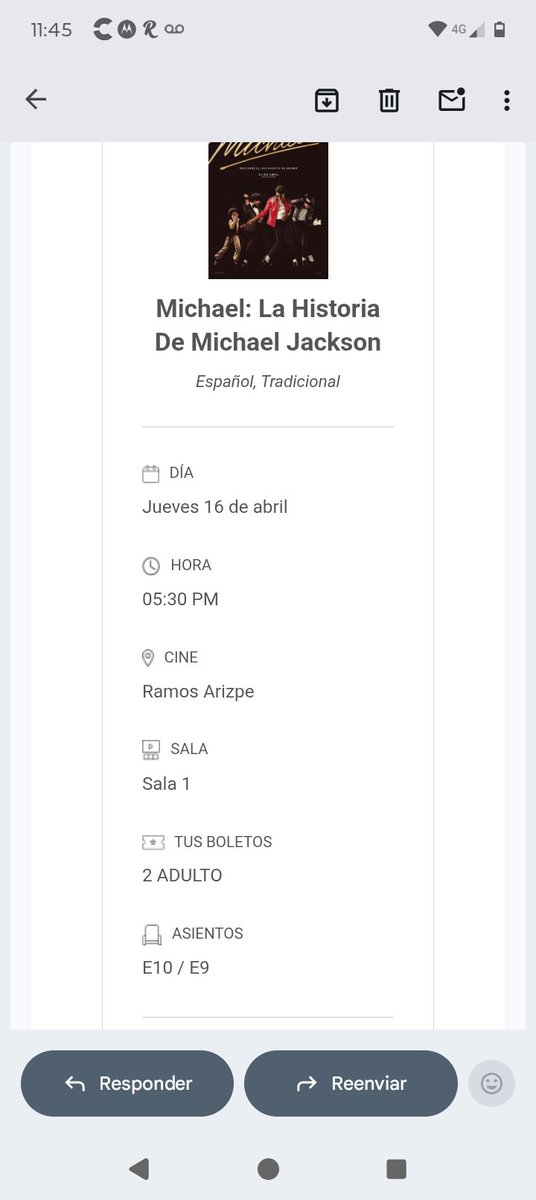Tap the ticket icon beside TUS BOLETOS
The width and height of the screenshot is (536, 1200).
click(152, 842)
